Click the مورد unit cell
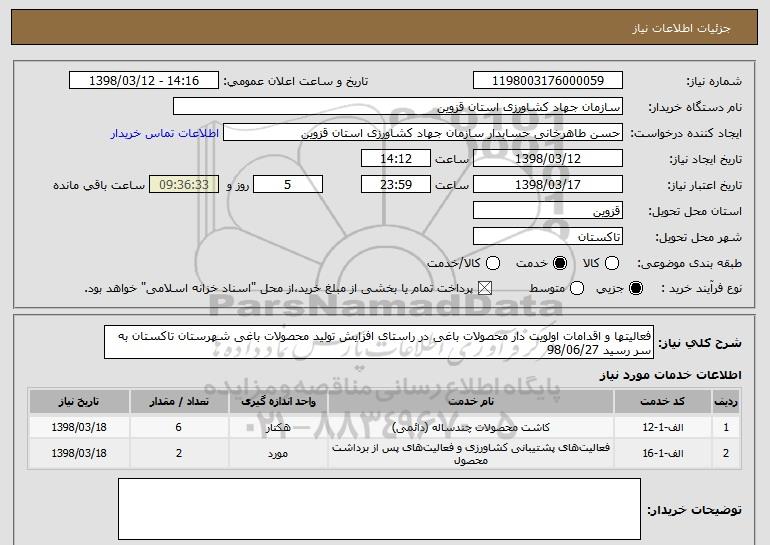770x545 pixels. coord(278,453)
